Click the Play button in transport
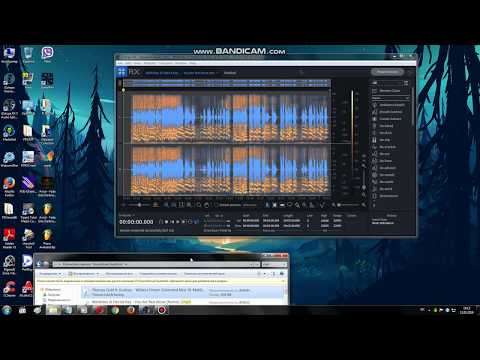 coord(178,222)
